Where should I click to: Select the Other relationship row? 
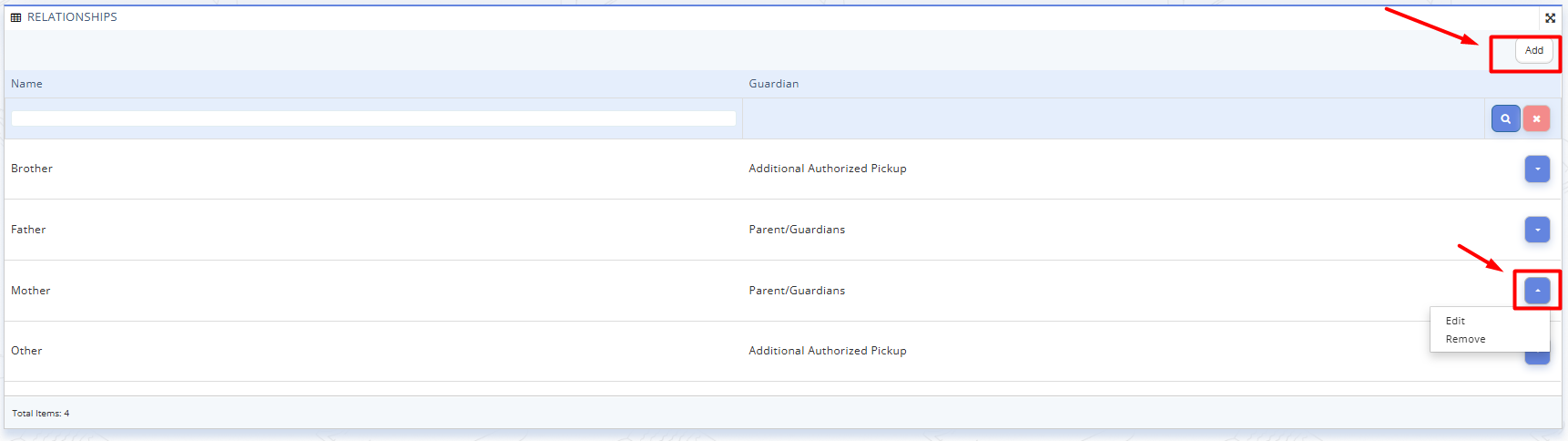(x=26, y=351)
